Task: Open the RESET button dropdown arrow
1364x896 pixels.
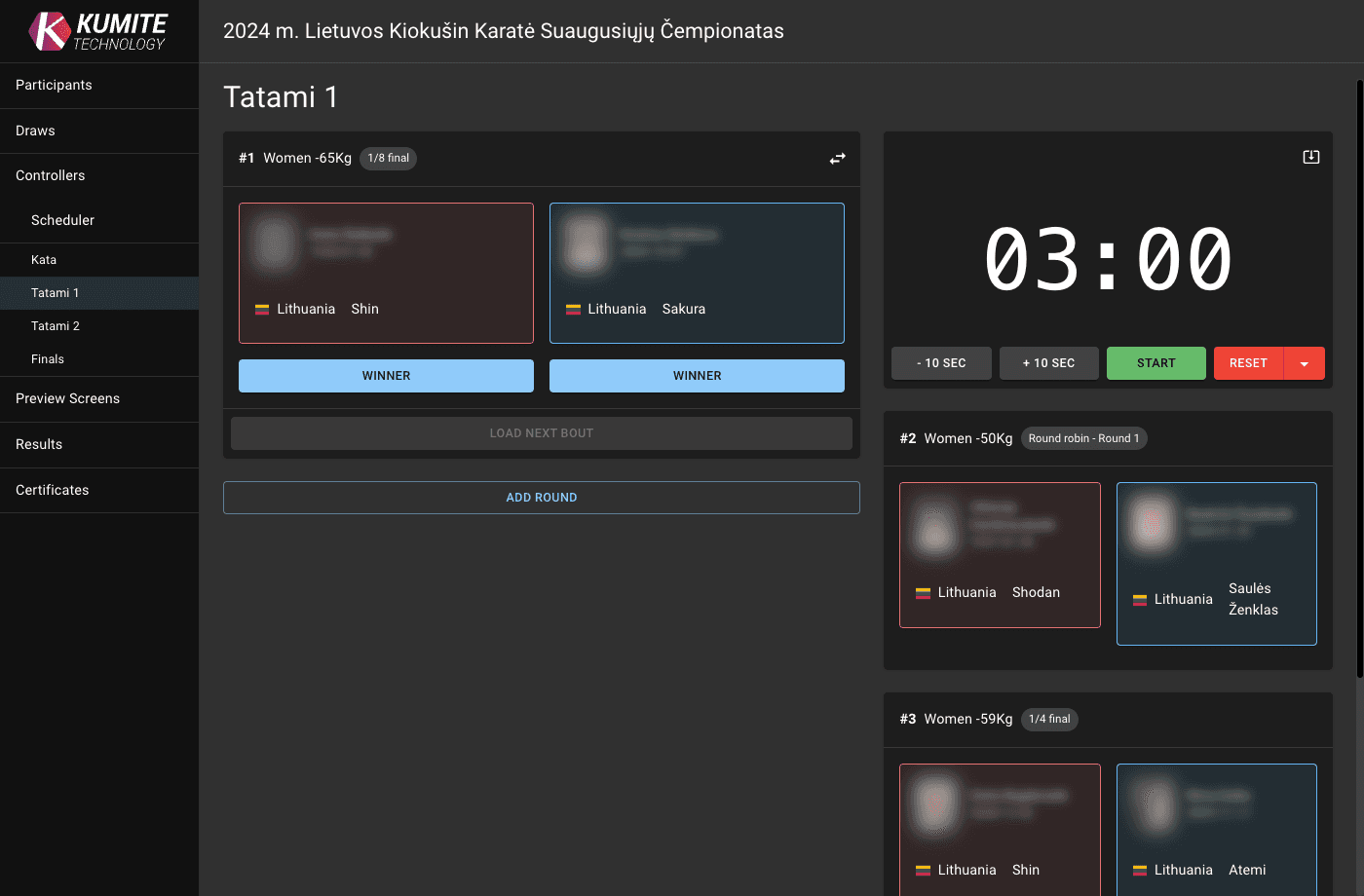Action: [x=1306, y=362]
